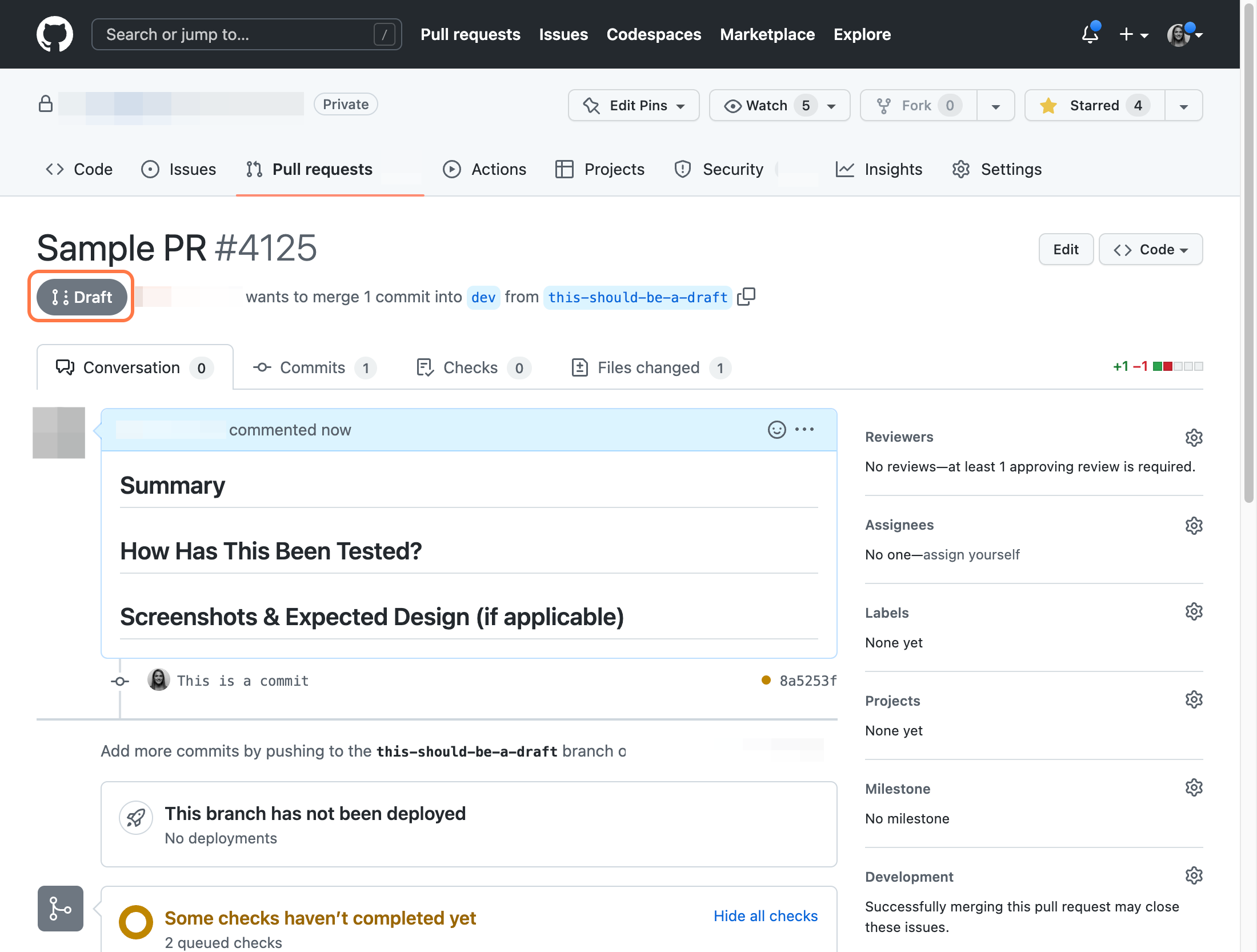Open the plus create-new dropdown
The width and height of the screenshot is (1257, 952).
point(1134,34)
